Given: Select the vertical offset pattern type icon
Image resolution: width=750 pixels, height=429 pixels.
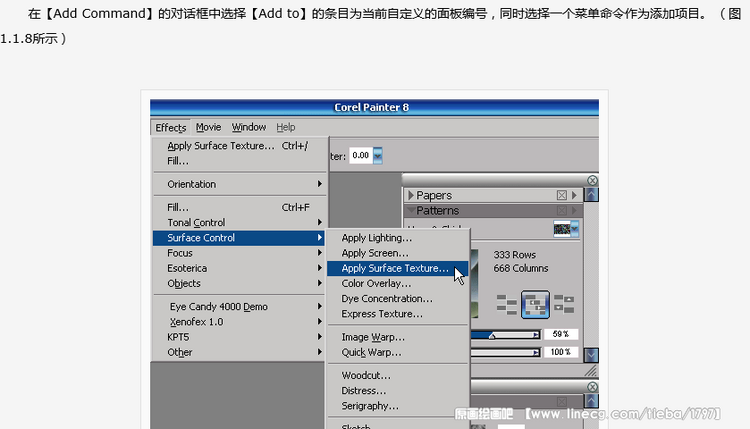Looking at the screenshot, I should tap(564, 304).
